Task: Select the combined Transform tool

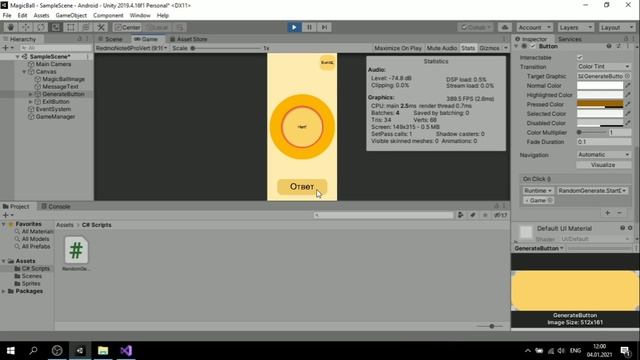Action: 86,27
